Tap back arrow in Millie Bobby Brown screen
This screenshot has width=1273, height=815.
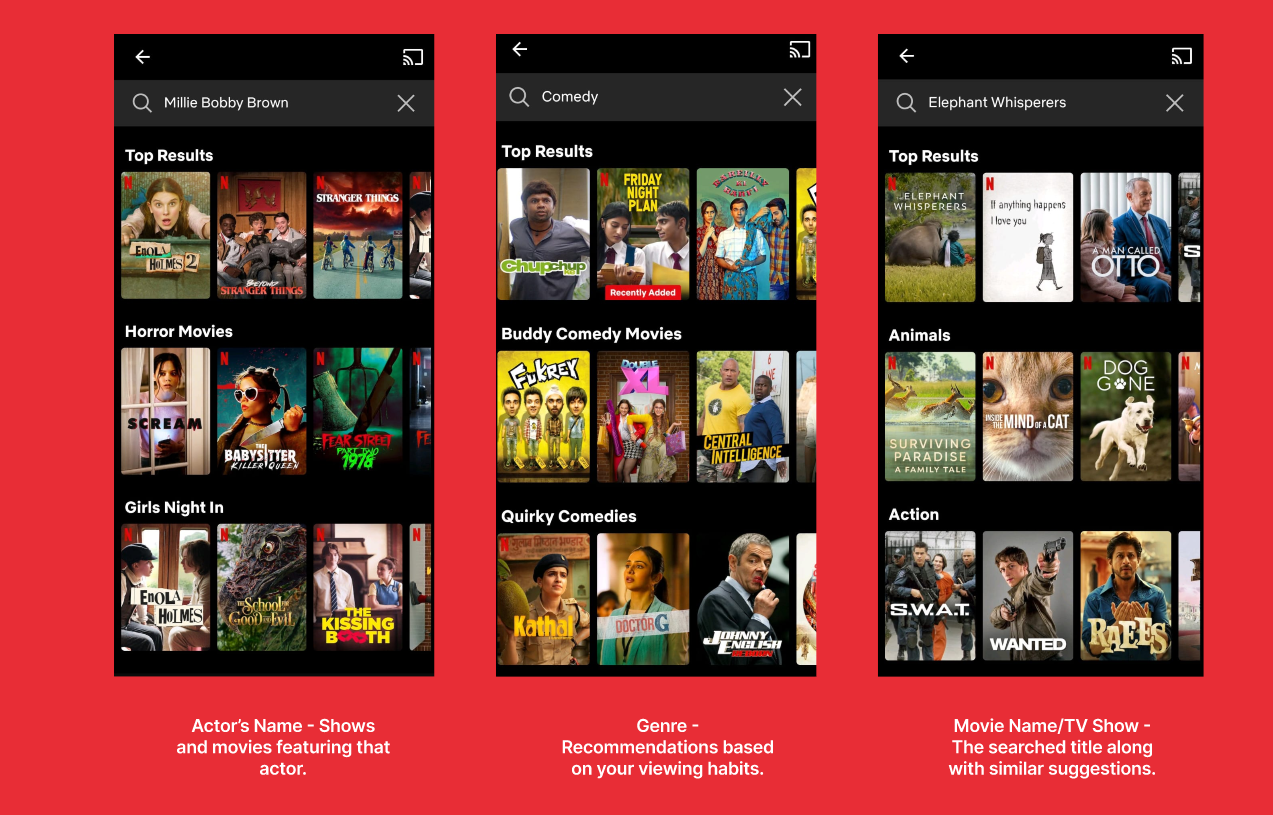pos(143,57)
